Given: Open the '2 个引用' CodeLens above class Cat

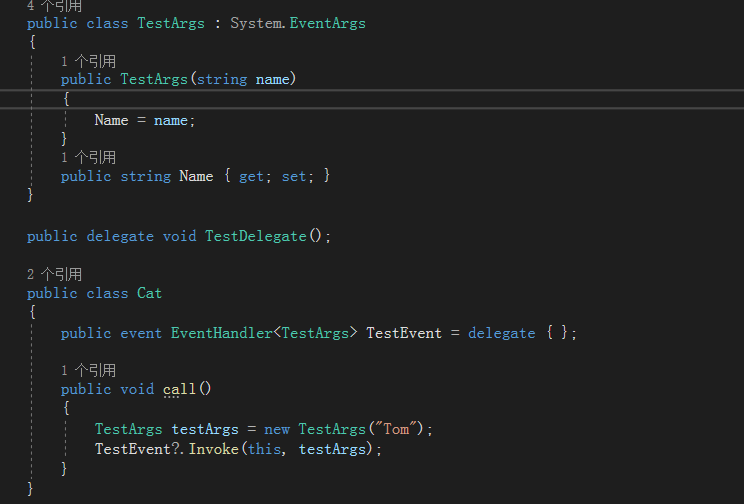Looking at the screenshot, I should 54,274.
